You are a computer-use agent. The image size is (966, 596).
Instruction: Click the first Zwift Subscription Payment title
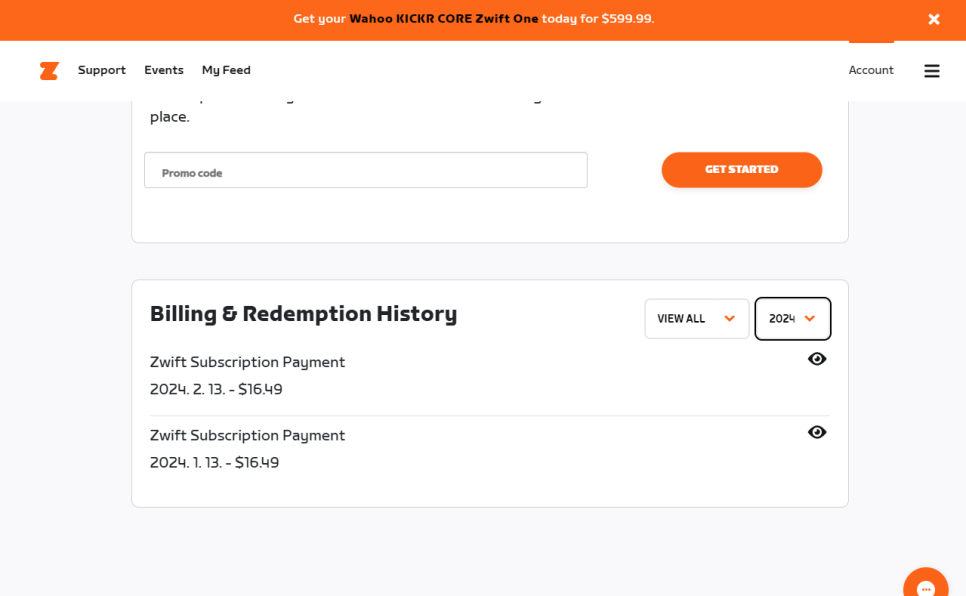pyautogui.click(x=247, y=362)
